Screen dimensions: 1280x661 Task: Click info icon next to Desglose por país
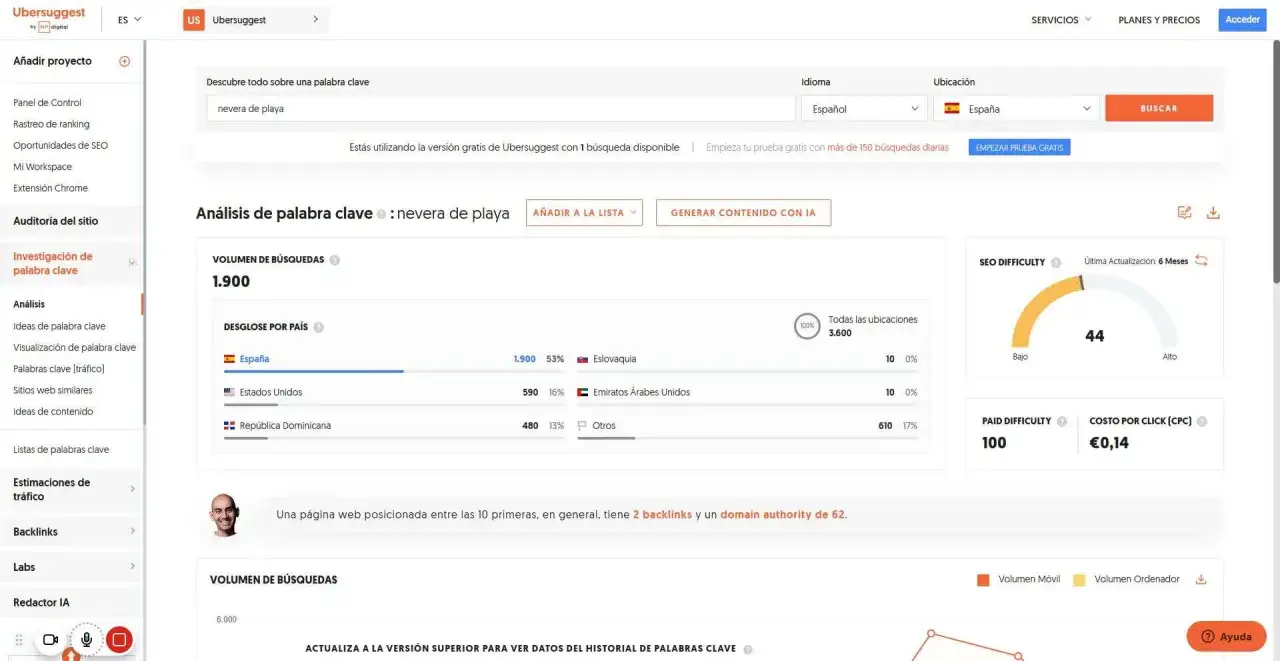(x=318, y=327)
